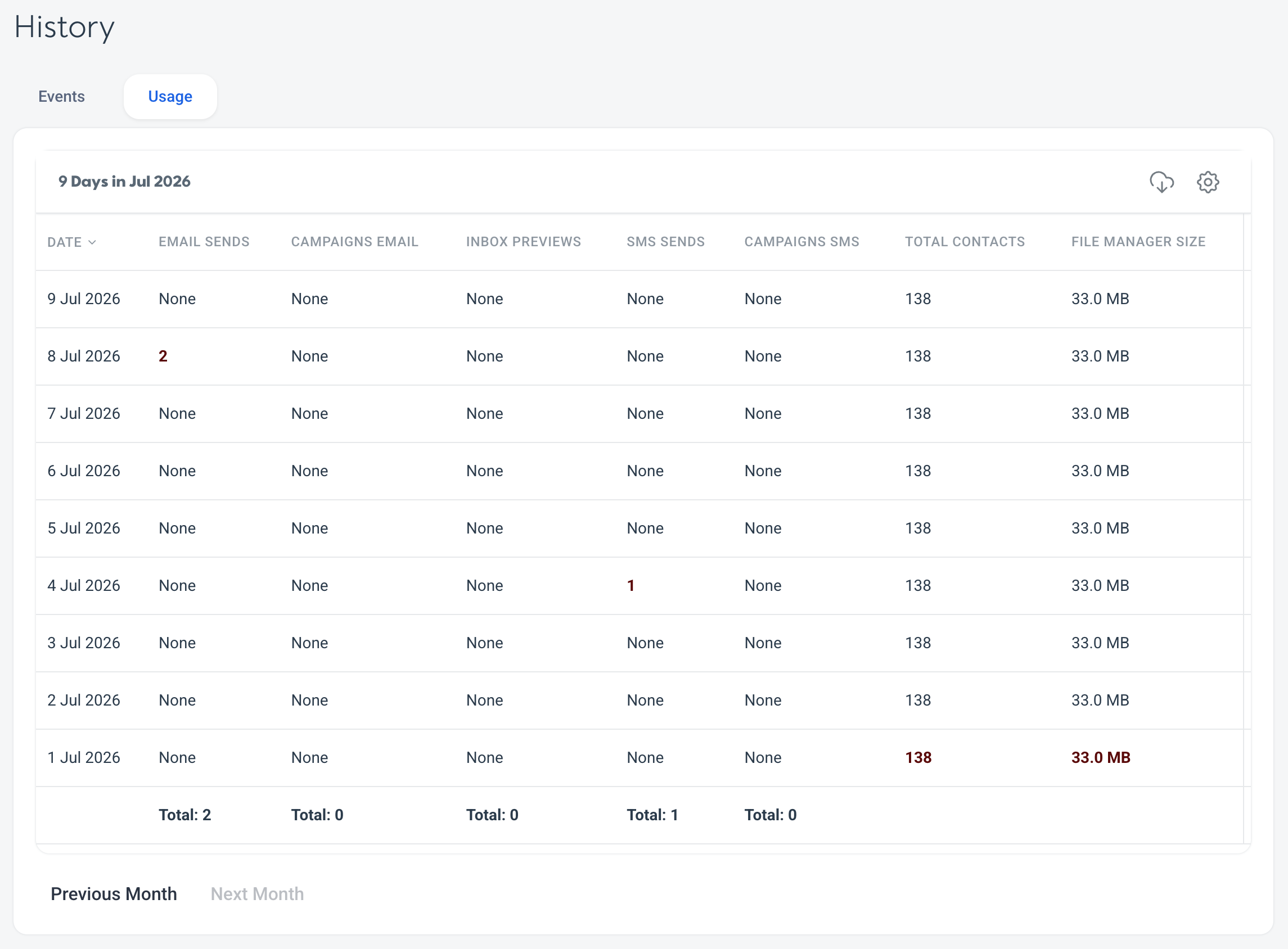Image resolution: width=1288 pixels, height=949 pixels.
Task: Click the Email Sends column header
Action: [204, 242]
